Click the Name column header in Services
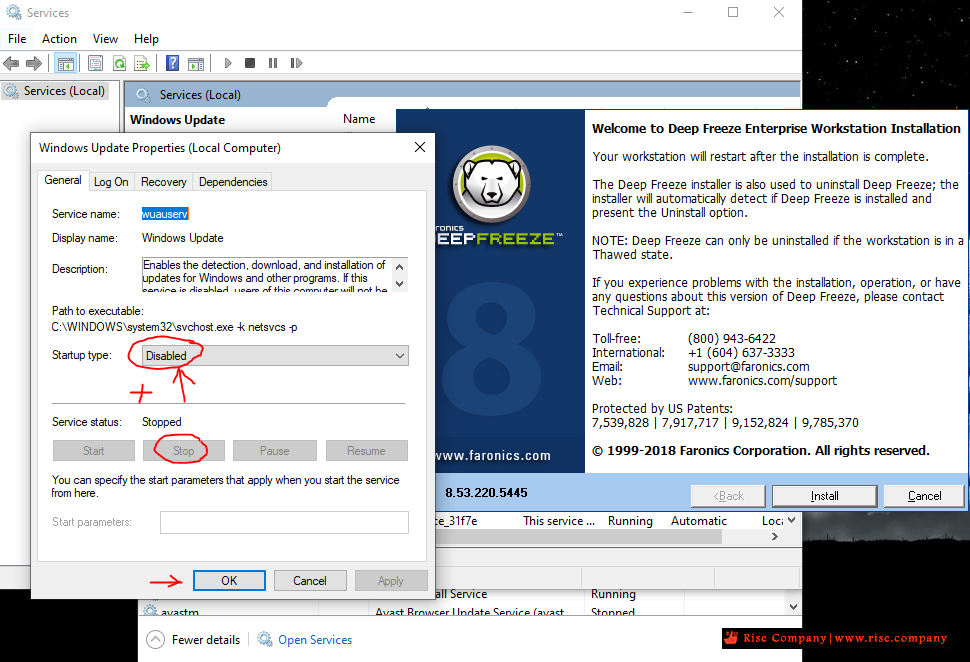 point(359,119)
